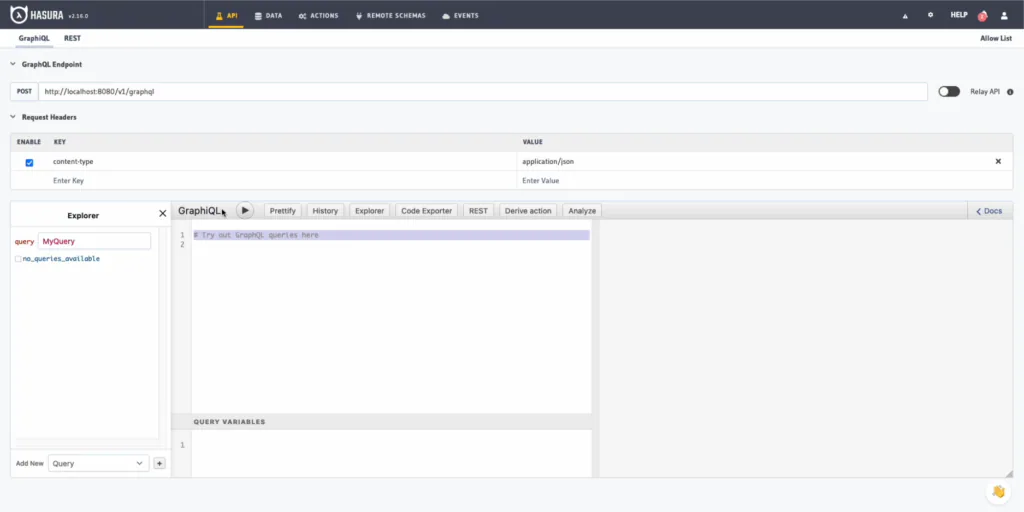1024x512 pixels.
Task: Open the query History
Action: 325,211
